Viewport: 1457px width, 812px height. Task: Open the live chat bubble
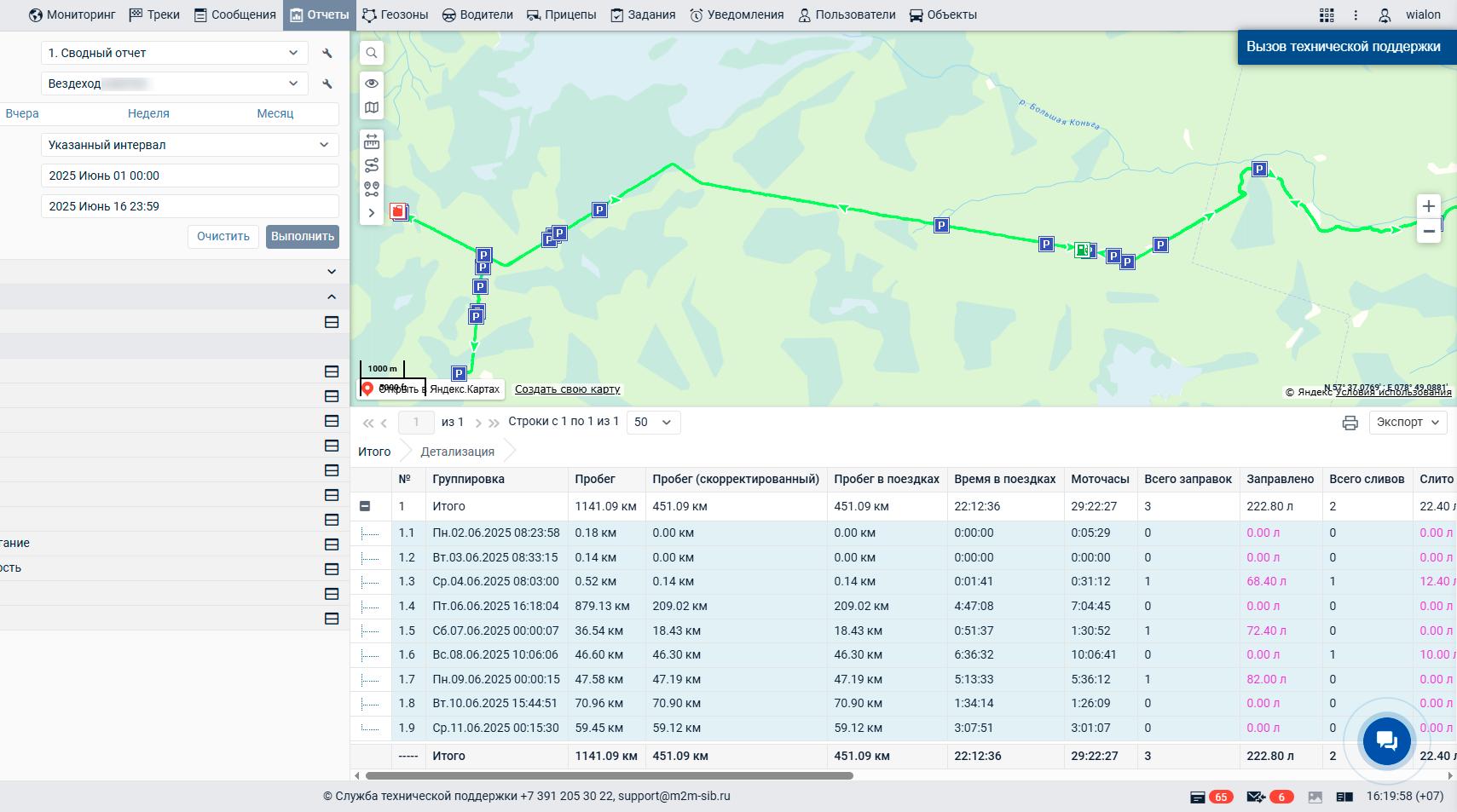point(1386,741)
